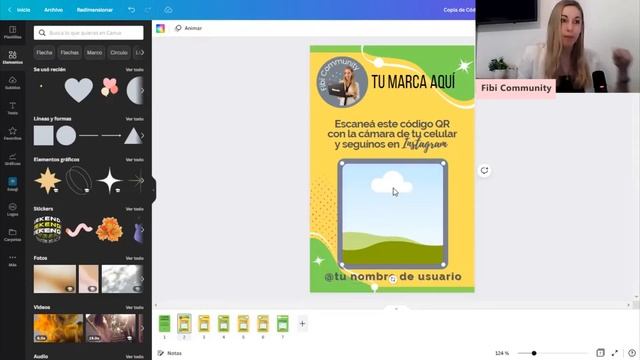Insert the triangle shape

click(133, 136)
